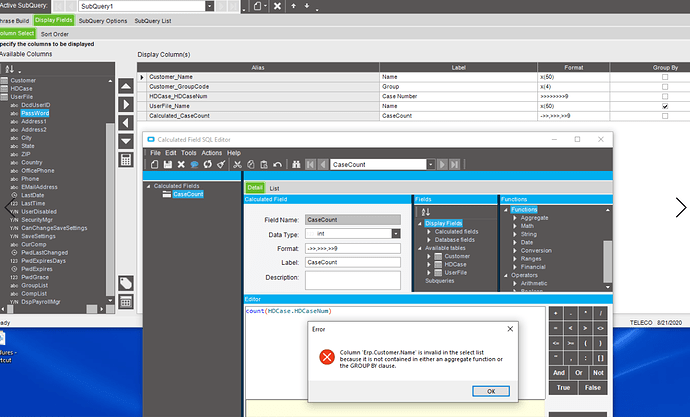Expand Customer table in Available tables
This screenshot has width=690, height=417.
point(429,256)
